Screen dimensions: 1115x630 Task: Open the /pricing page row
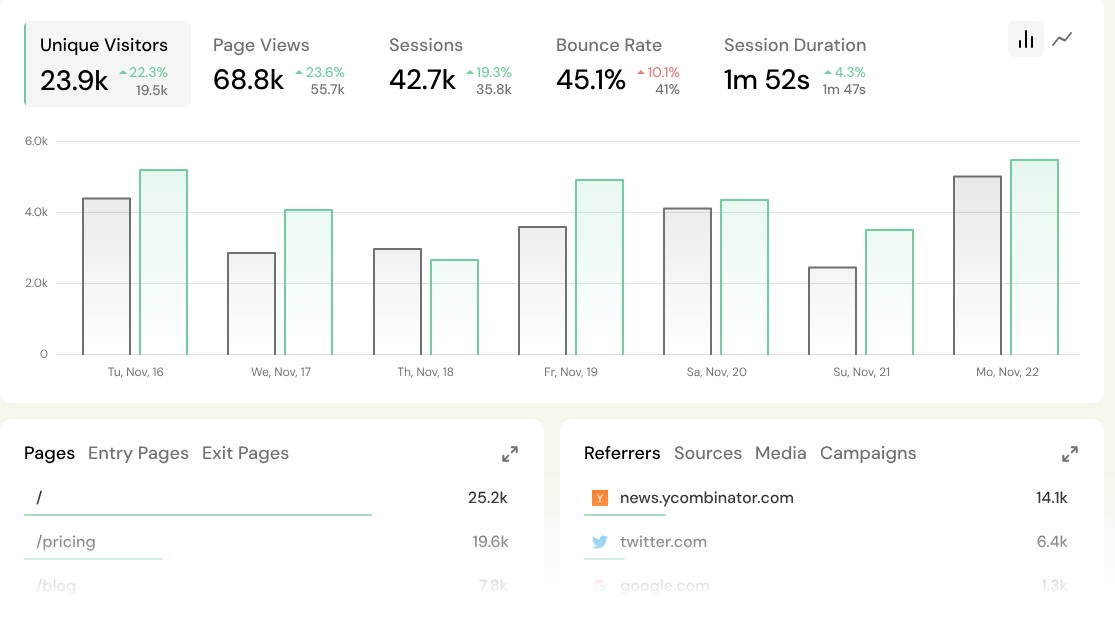coord(66,542)
